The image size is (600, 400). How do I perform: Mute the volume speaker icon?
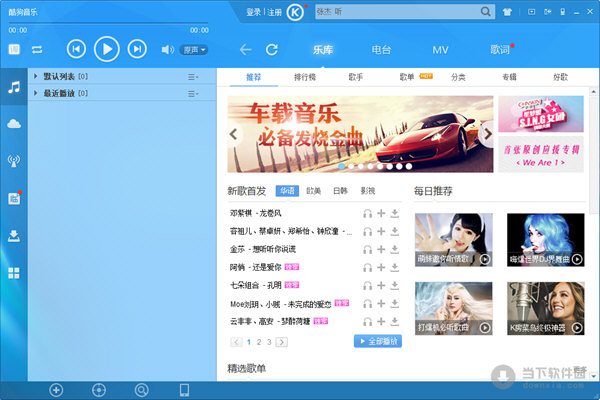pyautogui.click(x=168, y=50)
